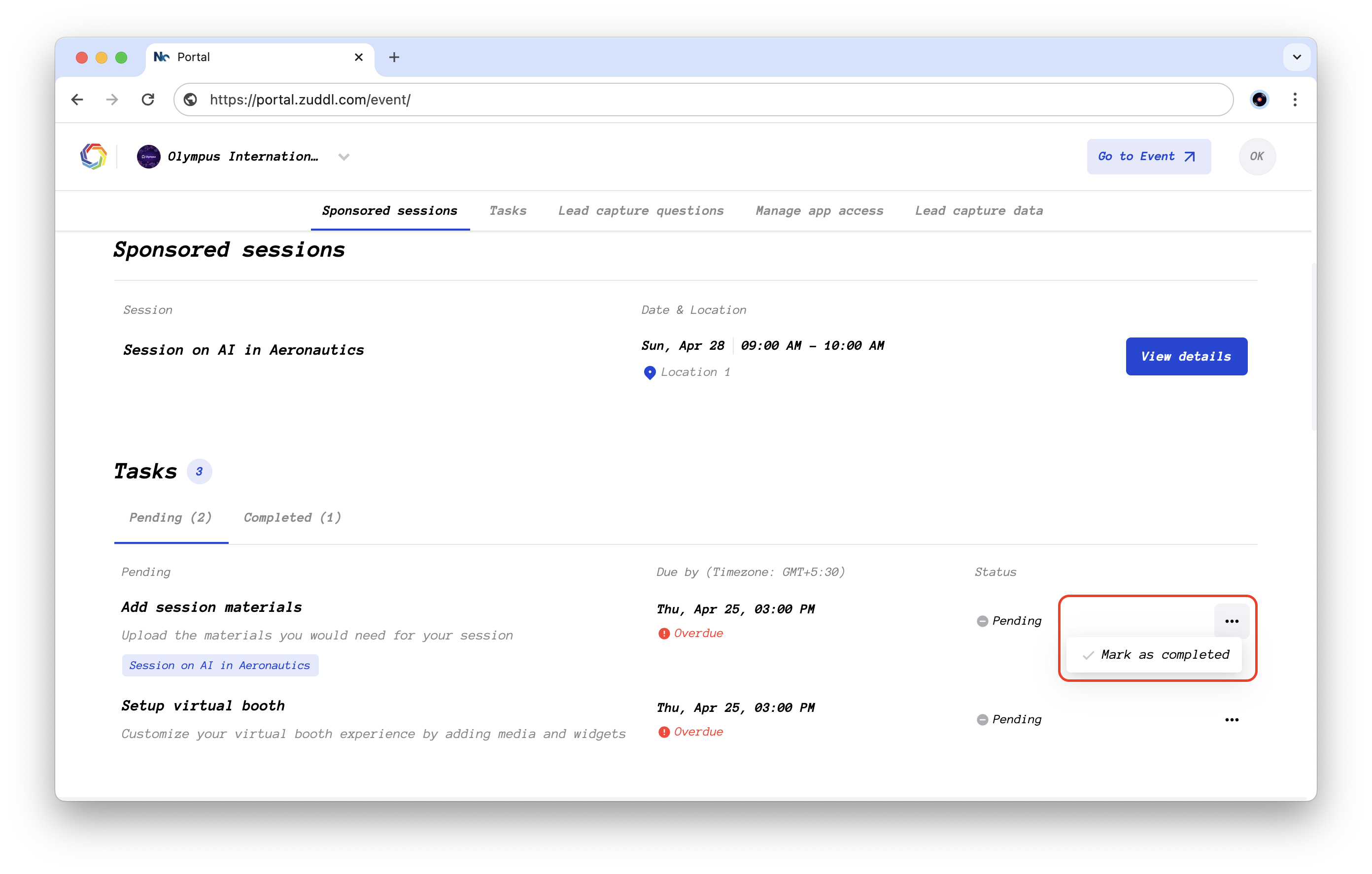Open the Session on AI in Aeronautics tag link
Screen dimensions: 1372x874
[220, 665]
